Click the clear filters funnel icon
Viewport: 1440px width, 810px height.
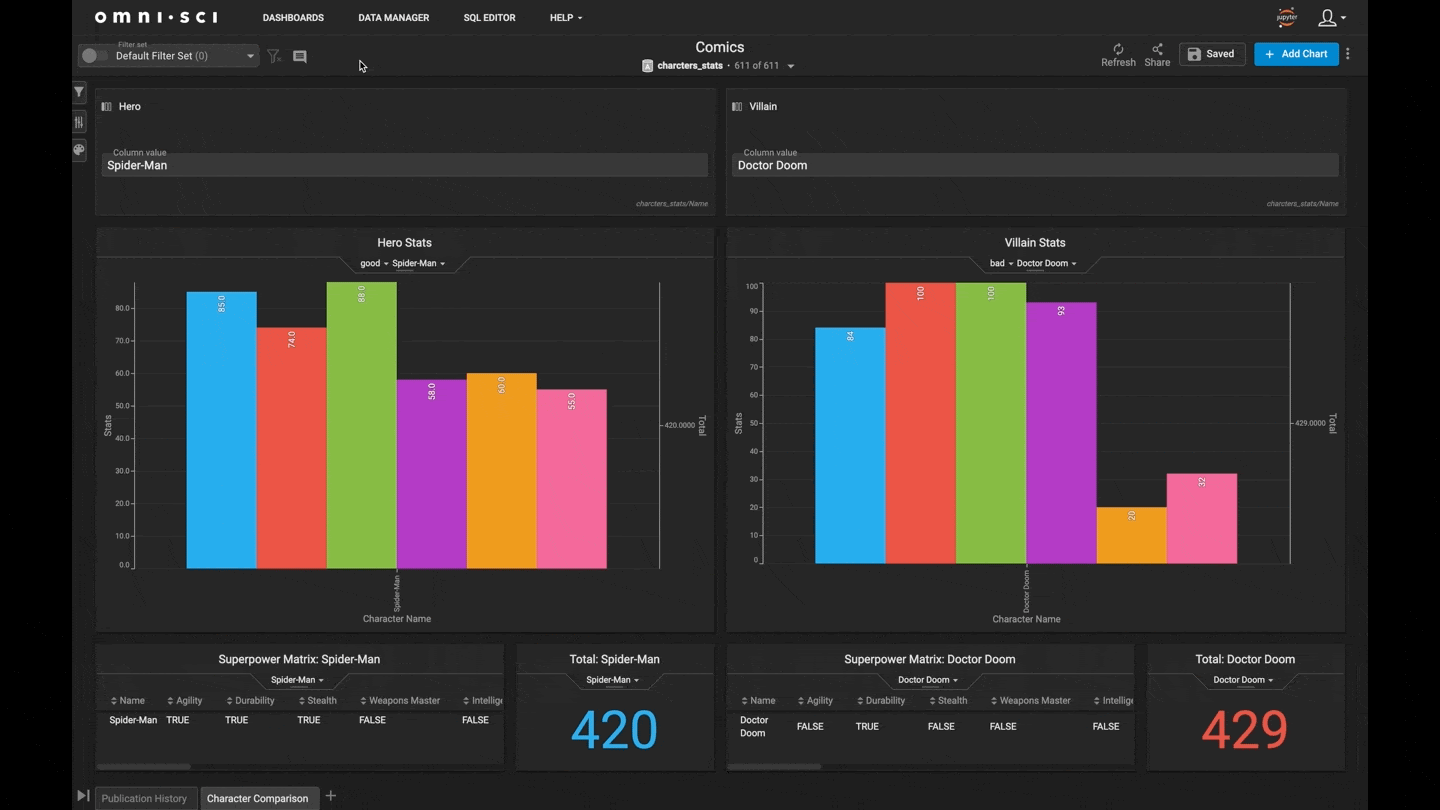[x=273, y=56]
